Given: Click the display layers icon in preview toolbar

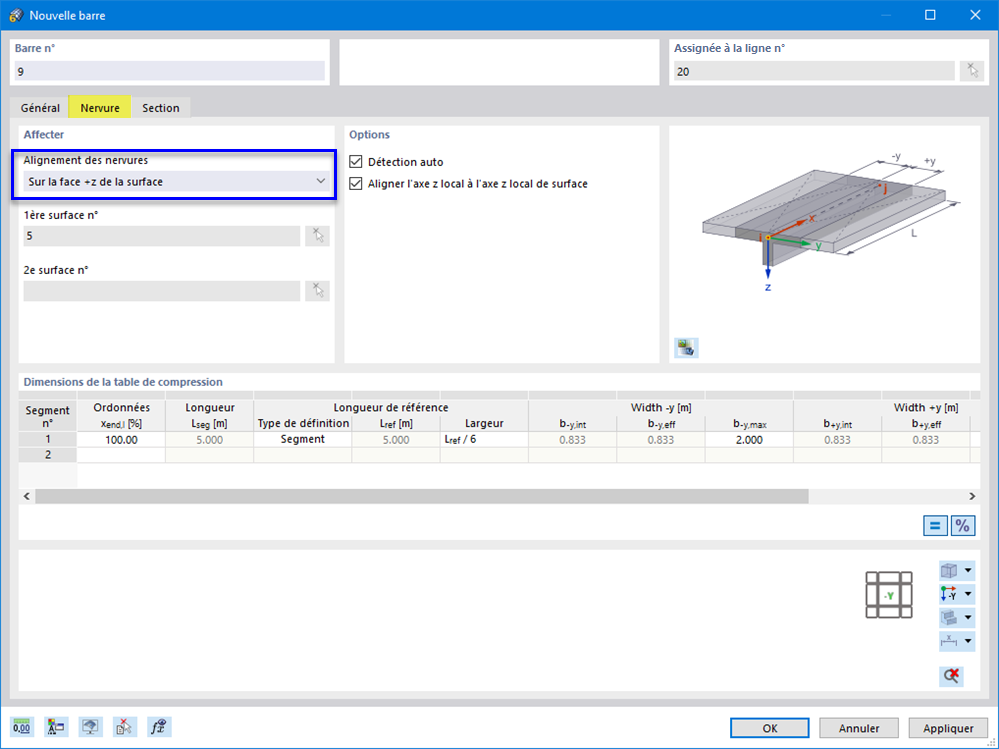Looking at the screenshot, I should pos(949,617).
